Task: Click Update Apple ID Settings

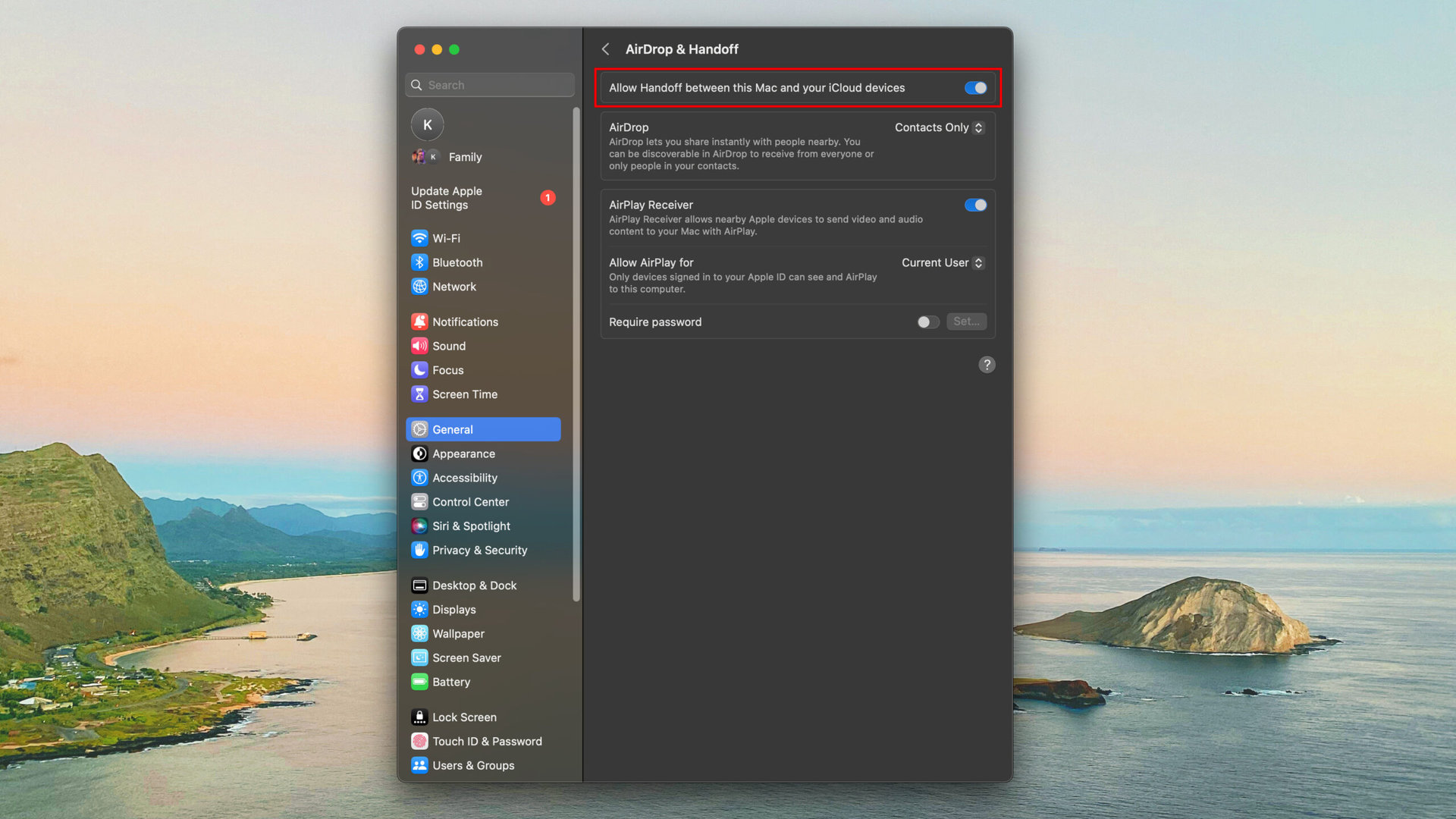Action: point(447,198)
